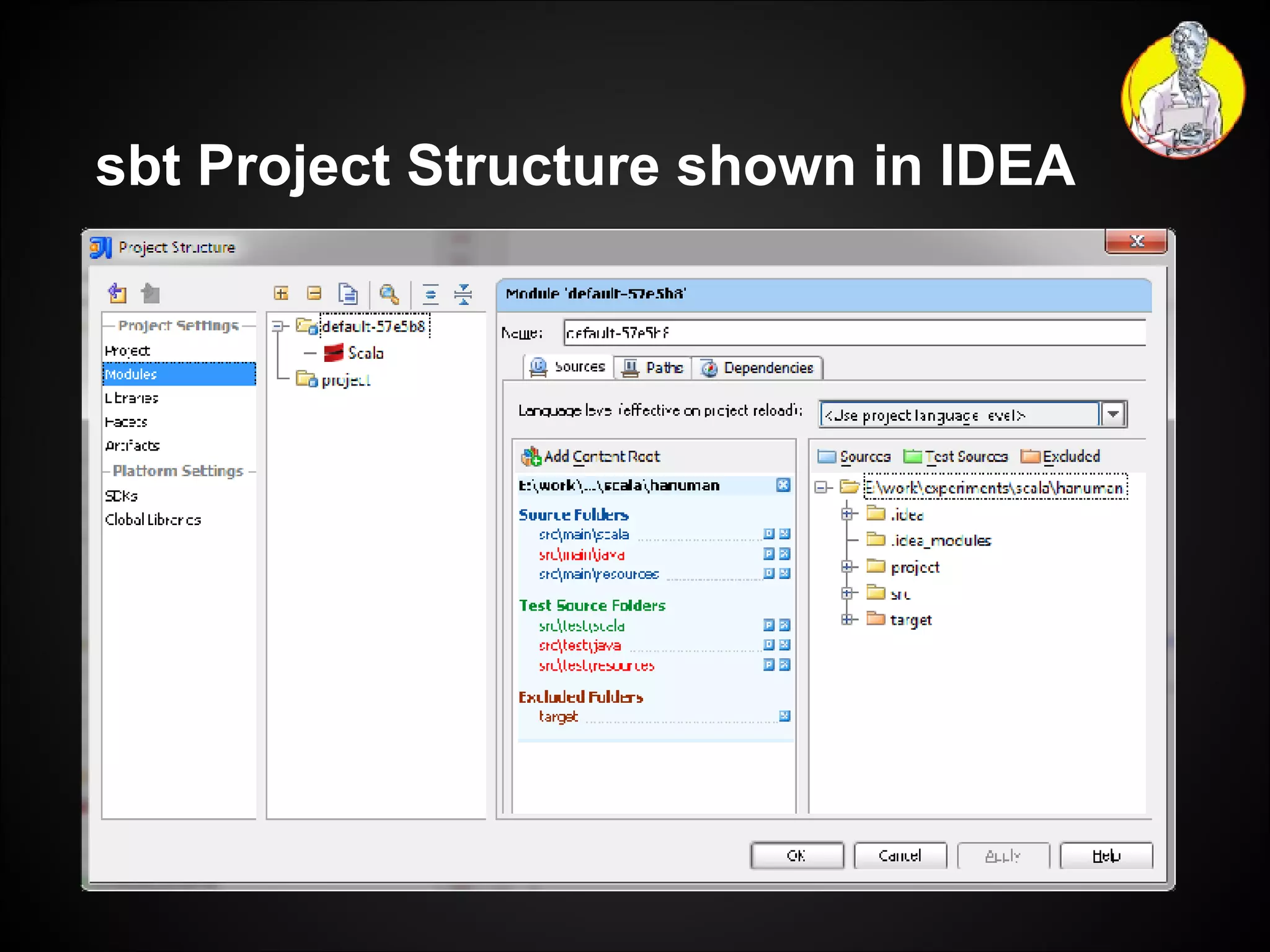The height and width of the screenshot is (952, 1270).
Task: Switch to the Paths tab
Action: pos(652,368)
